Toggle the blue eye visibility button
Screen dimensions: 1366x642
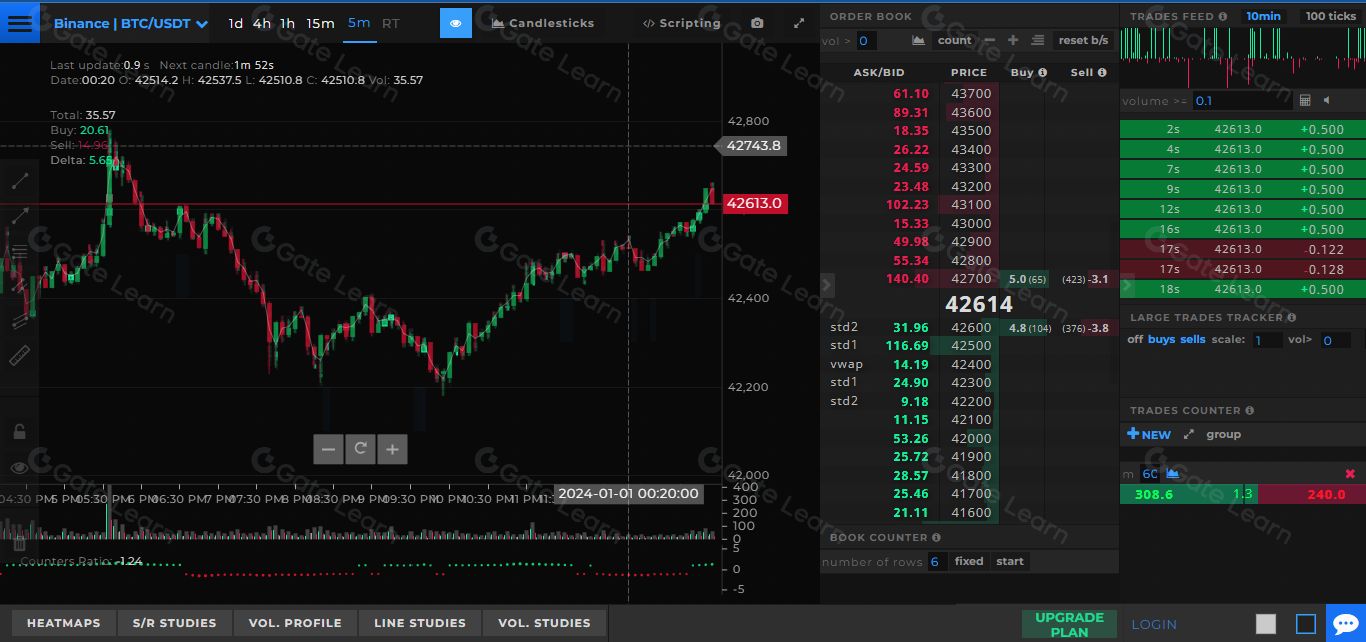pyautogui.click(x=455, y=23)
